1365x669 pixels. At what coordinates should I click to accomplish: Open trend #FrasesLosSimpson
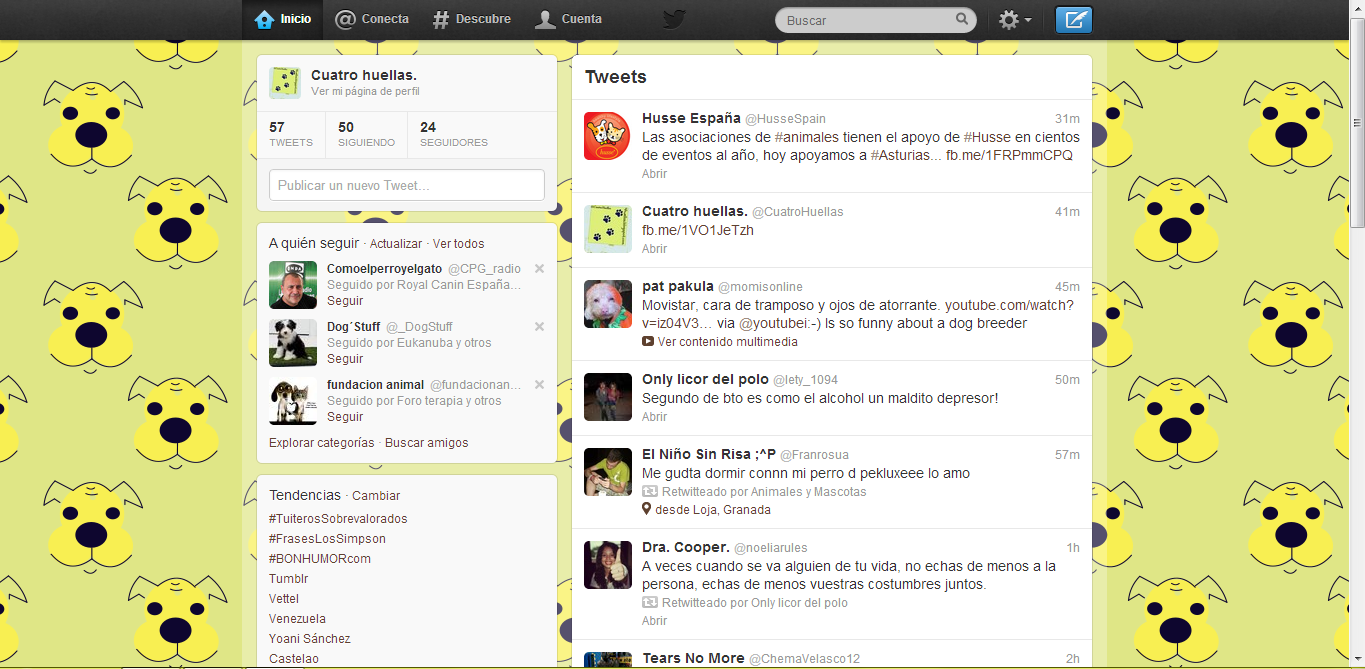327,539
